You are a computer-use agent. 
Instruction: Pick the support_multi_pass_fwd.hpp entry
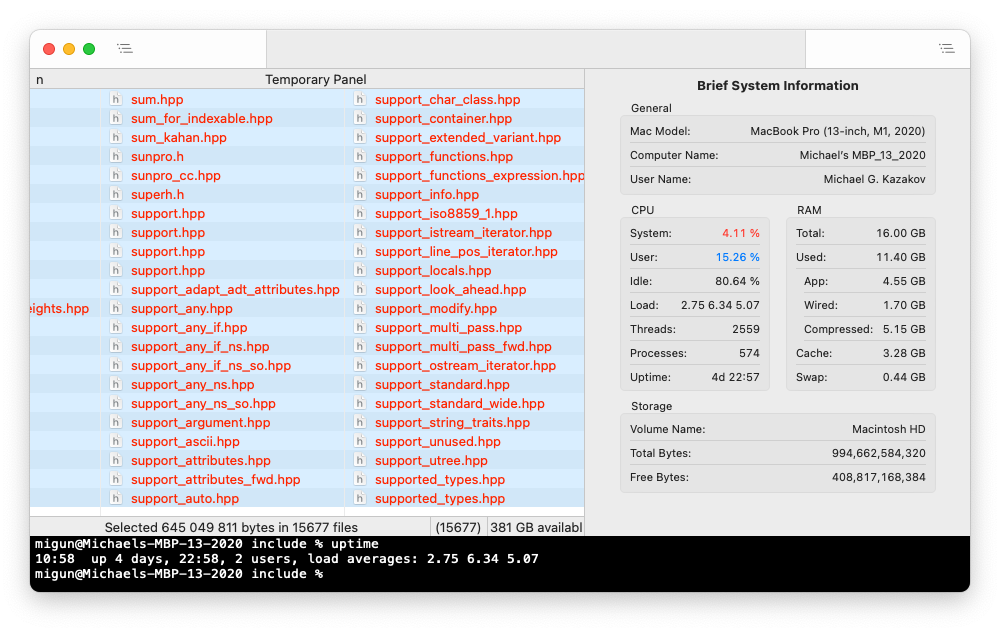click(463, 347)
